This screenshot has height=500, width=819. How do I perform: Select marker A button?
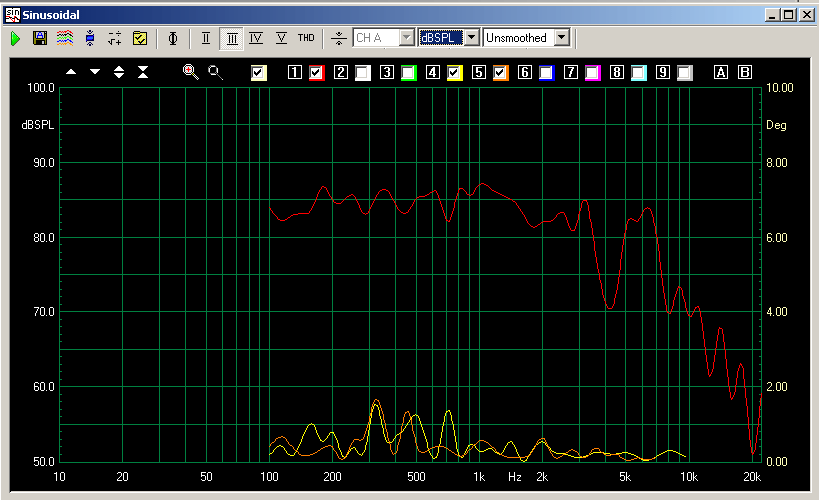pos(720,72)
